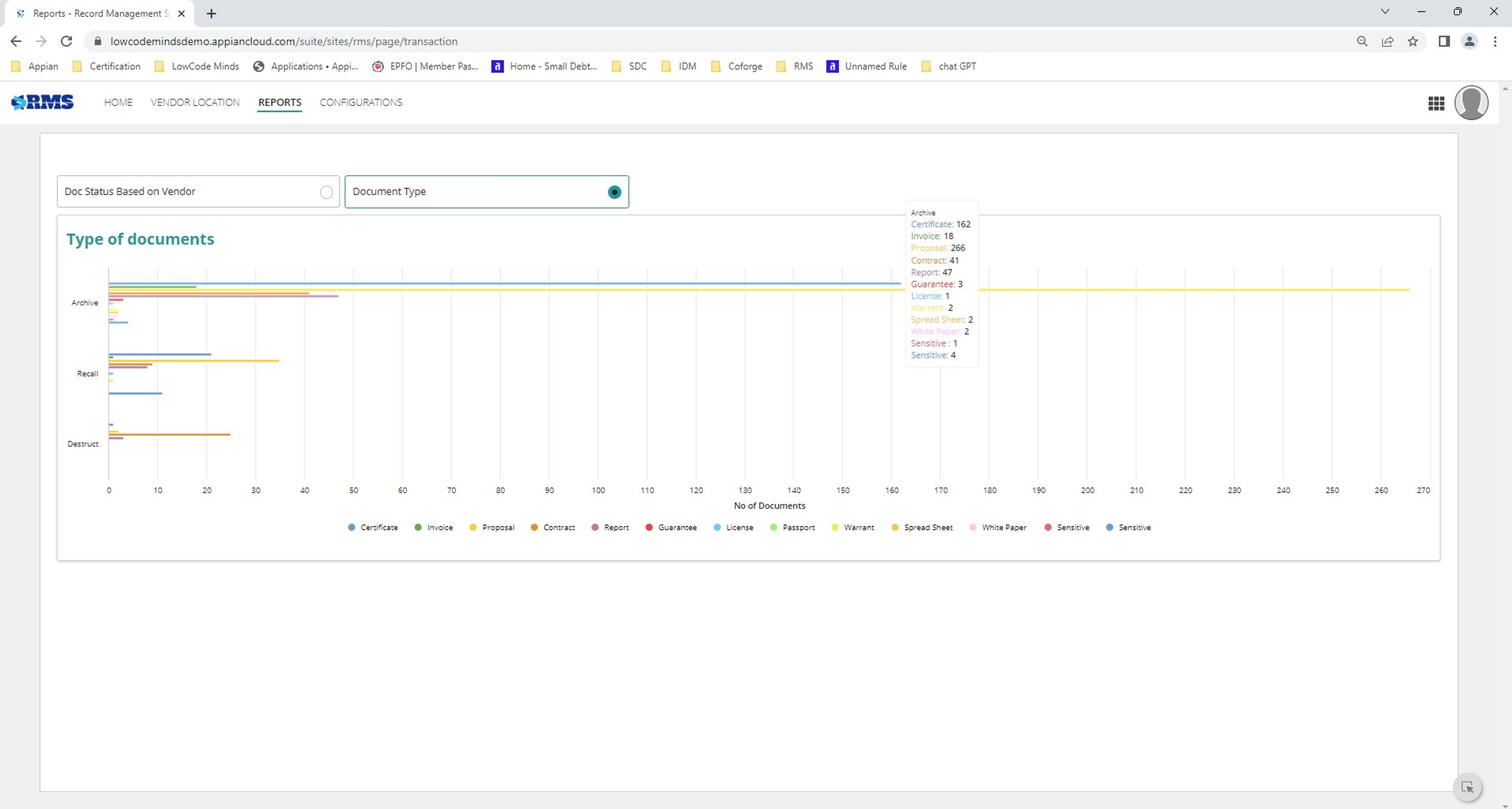
Task: Open the IDM bookmark folder
Action: (x=679, y=66)
